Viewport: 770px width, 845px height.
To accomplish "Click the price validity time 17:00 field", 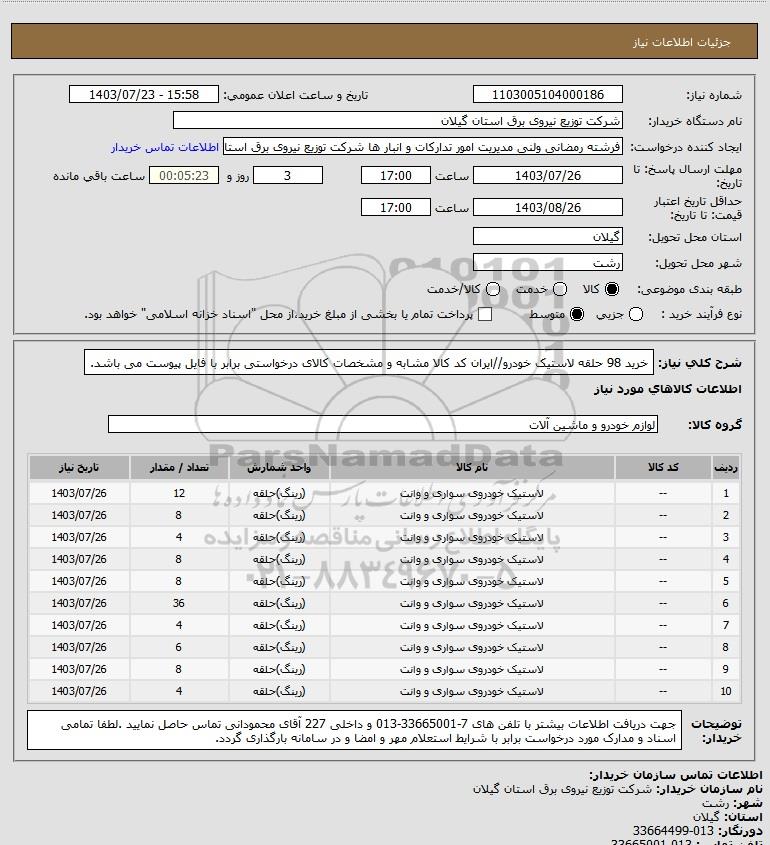I will [396, 207].
